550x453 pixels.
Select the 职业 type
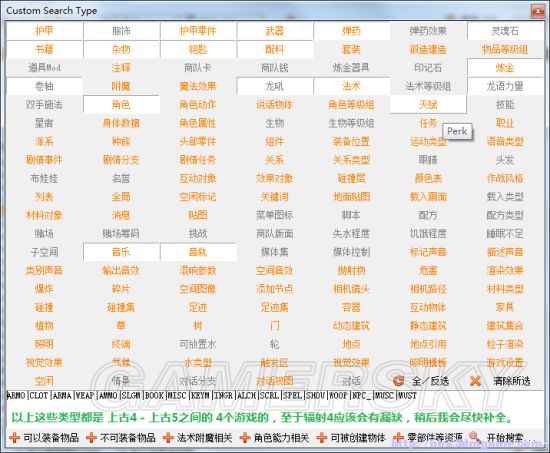505,123
